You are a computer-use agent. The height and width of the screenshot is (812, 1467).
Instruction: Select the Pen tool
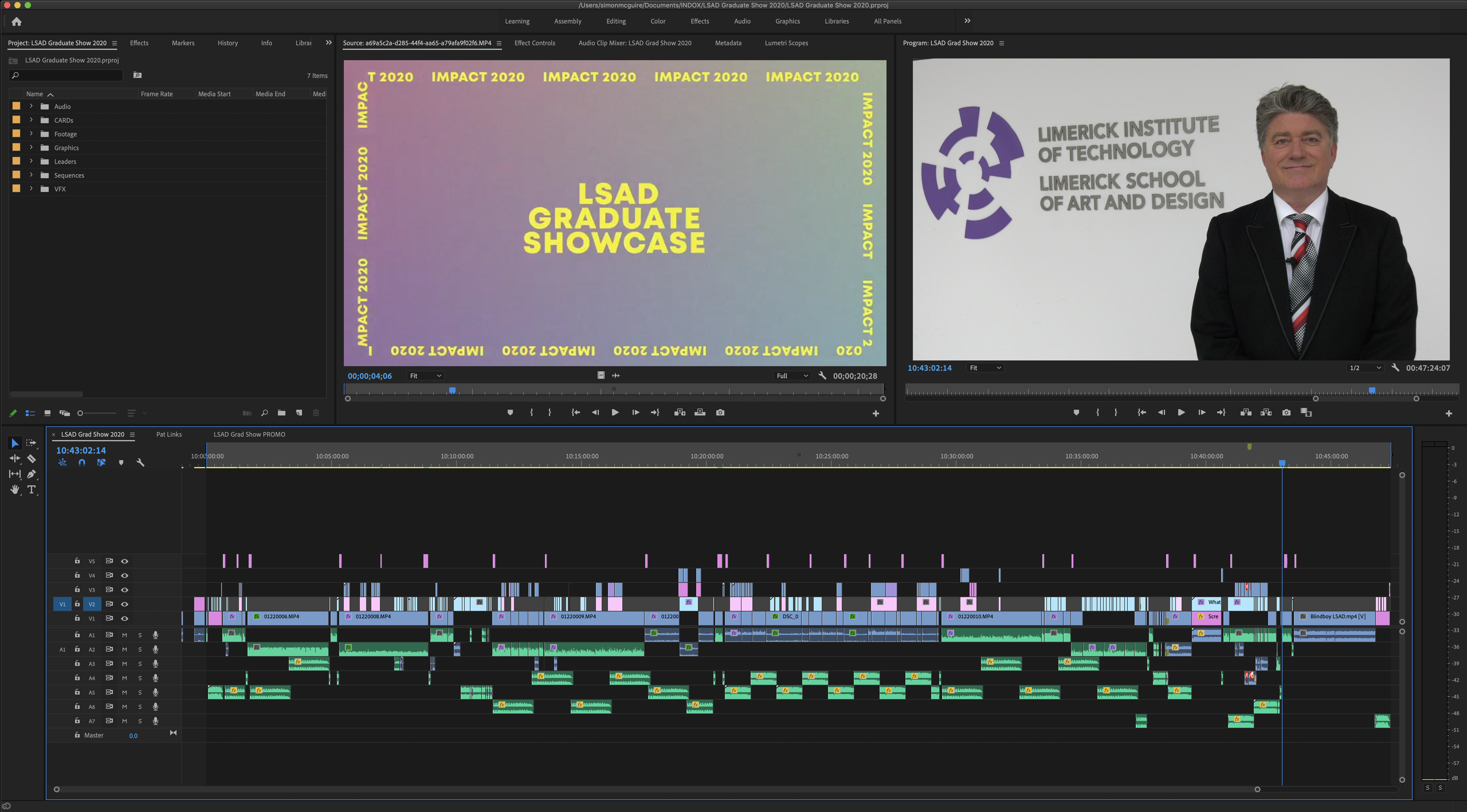[31, 474]
